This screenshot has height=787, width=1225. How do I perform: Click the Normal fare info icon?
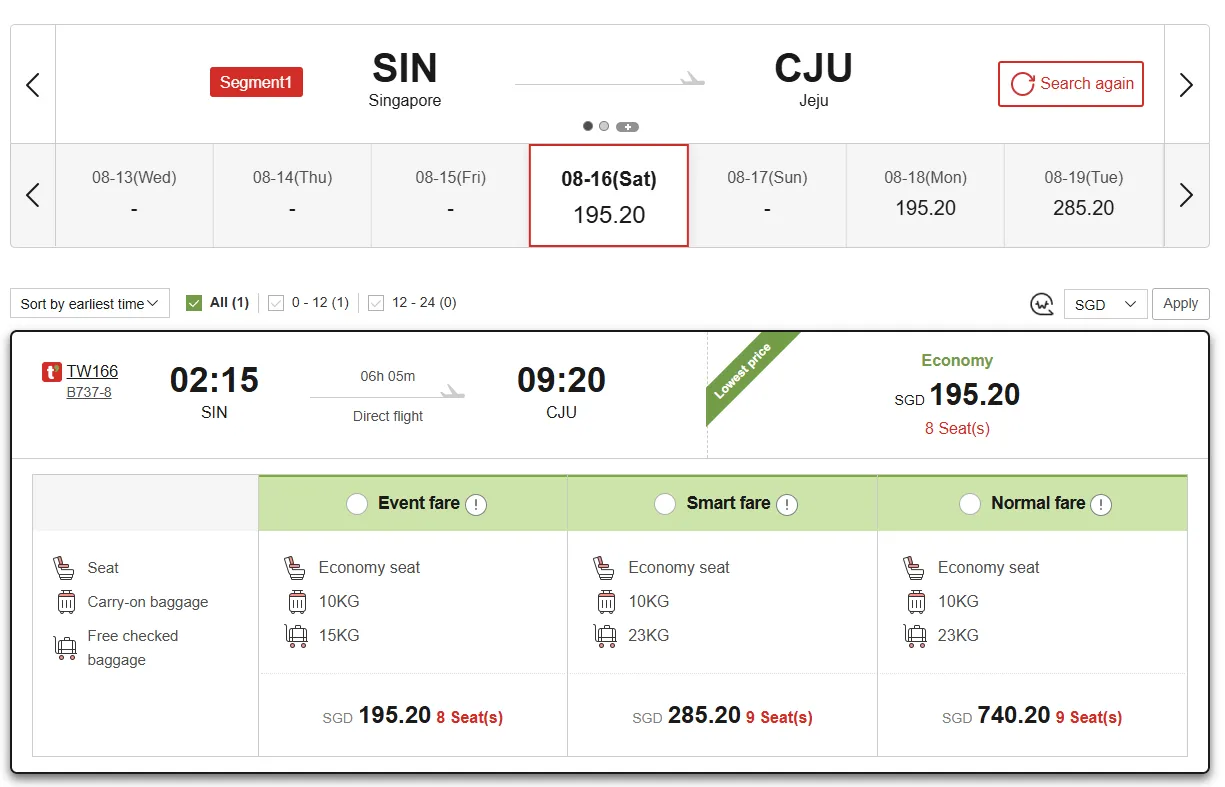click(x=1101, y=505)
